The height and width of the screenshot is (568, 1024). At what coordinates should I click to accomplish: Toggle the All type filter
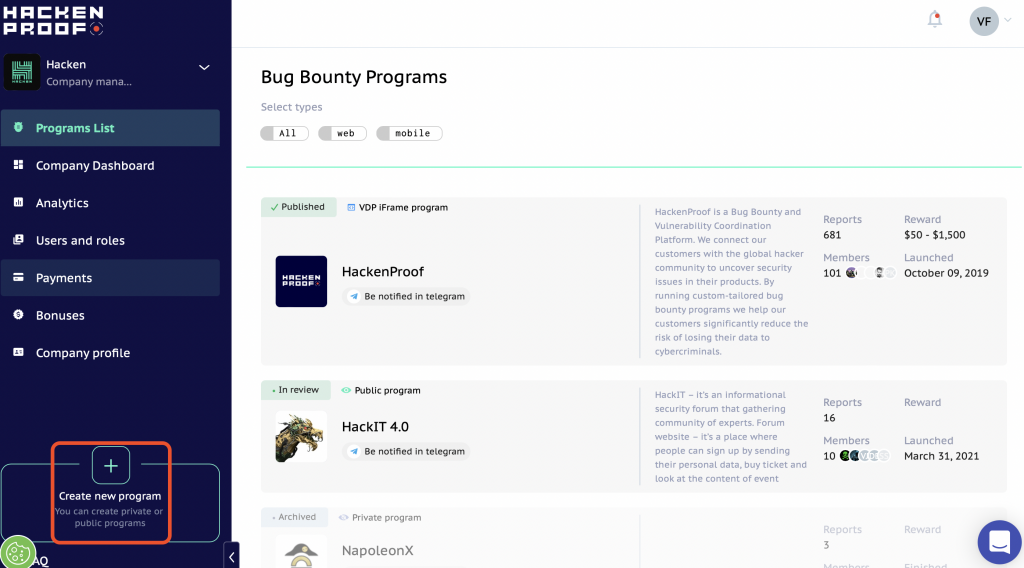(285, 133)
